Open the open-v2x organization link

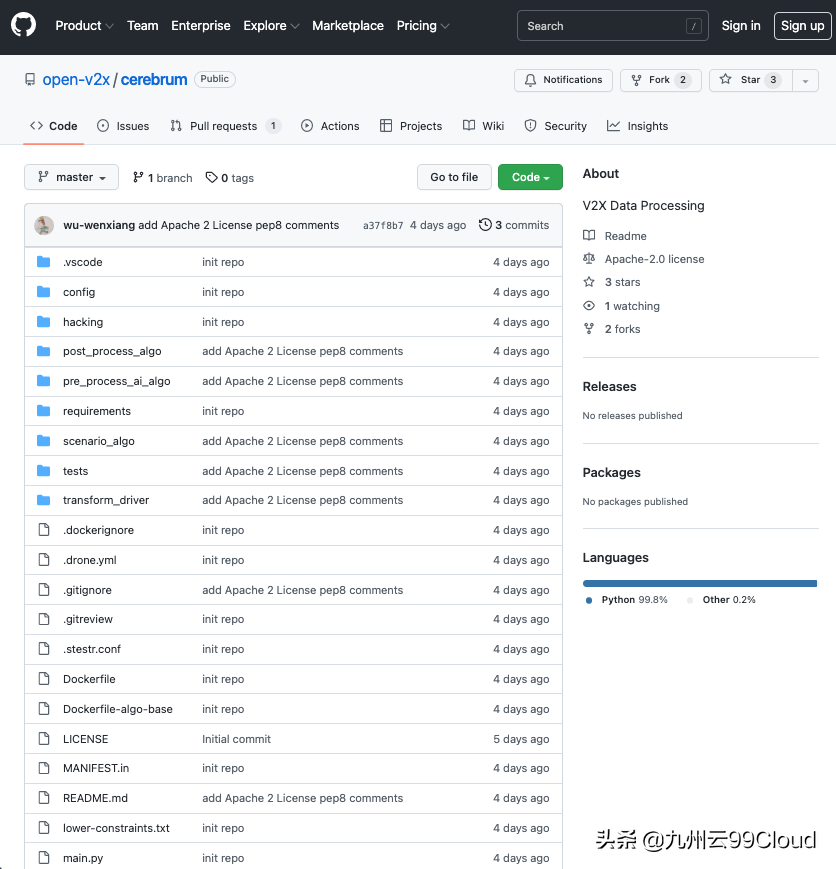(x=77, y=80)
